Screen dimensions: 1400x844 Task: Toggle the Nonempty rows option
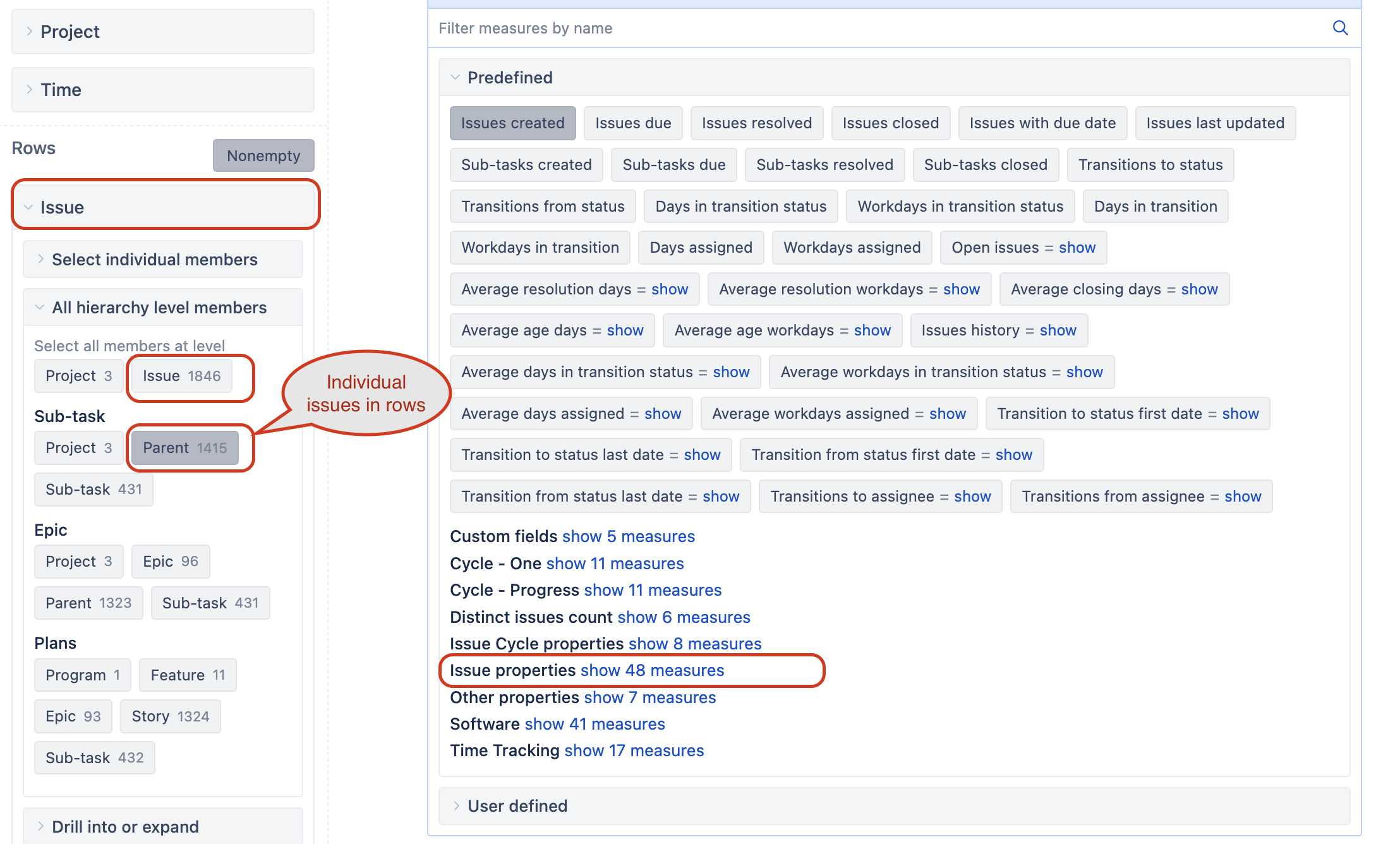pos(263,155)
